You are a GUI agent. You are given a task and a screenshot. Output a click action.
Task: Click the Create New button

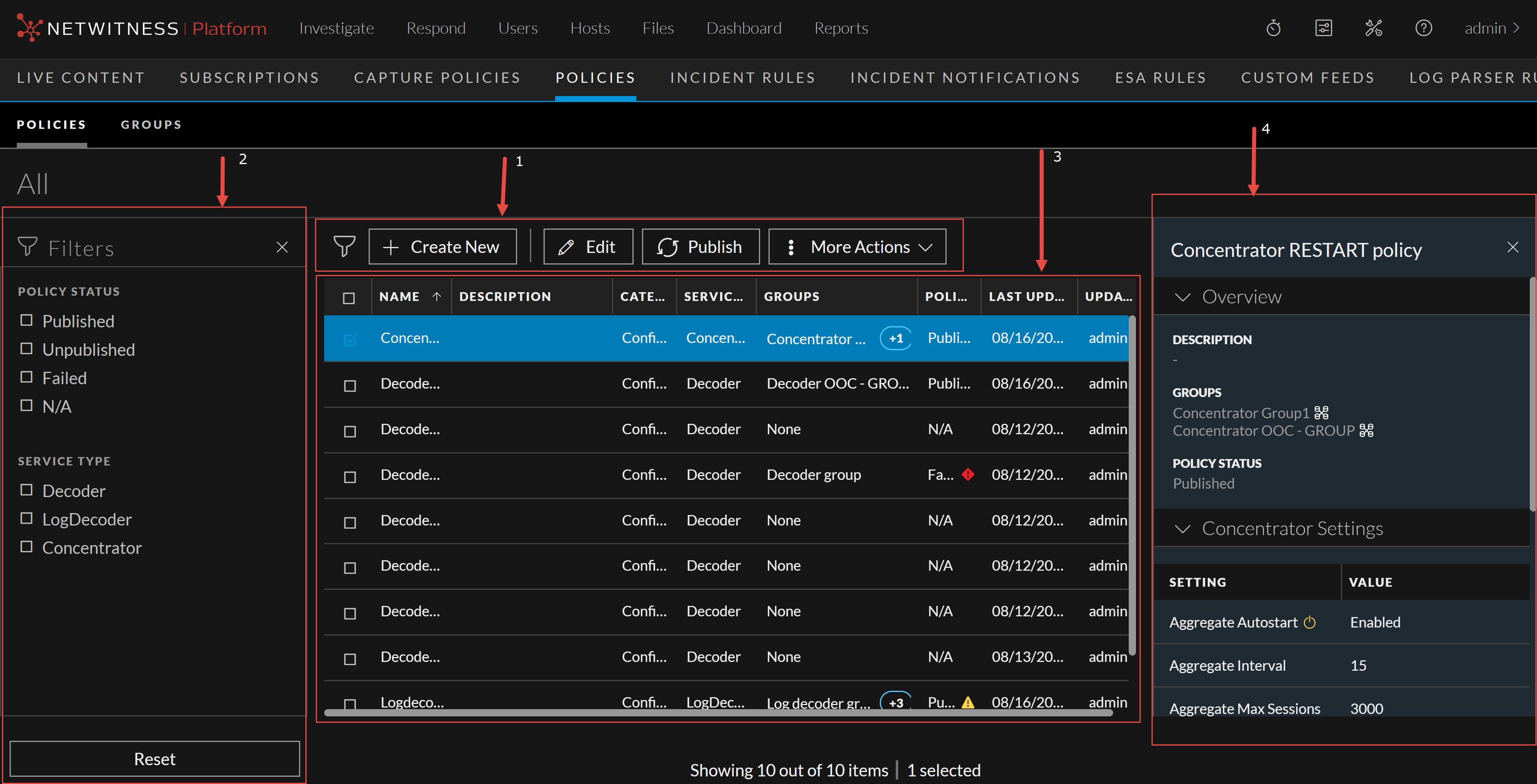pyautogui.click(x=443, y=247)
